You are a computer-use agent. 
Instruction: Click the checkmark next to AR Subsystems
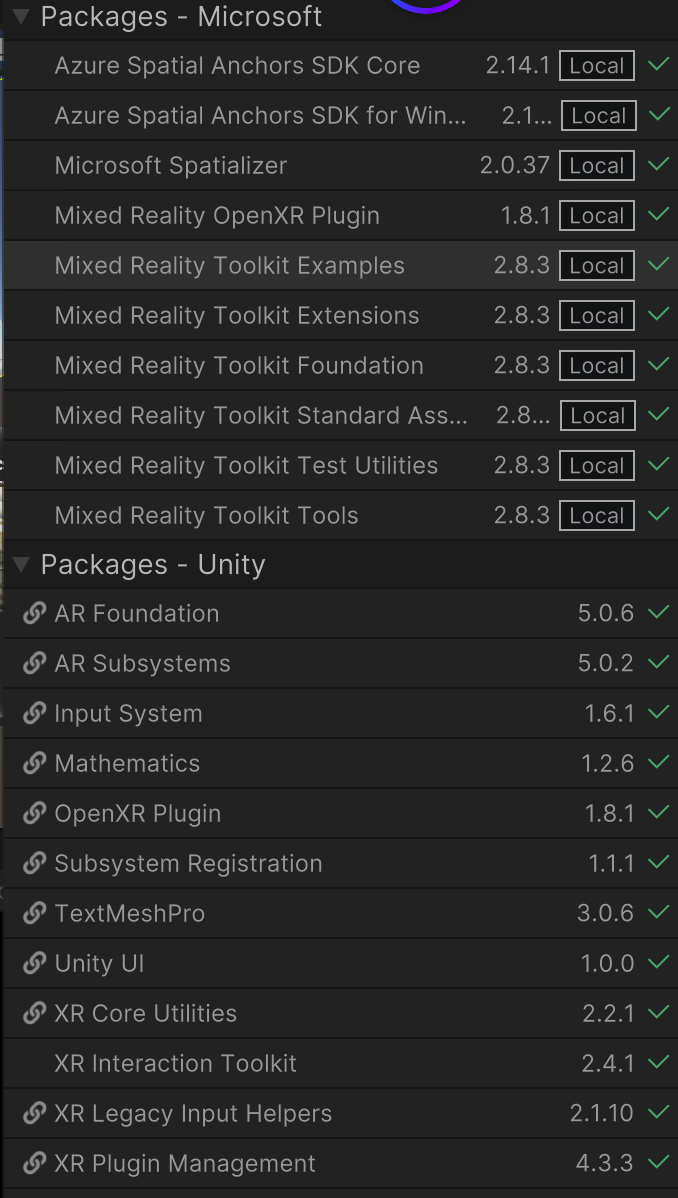coord(658,663)
